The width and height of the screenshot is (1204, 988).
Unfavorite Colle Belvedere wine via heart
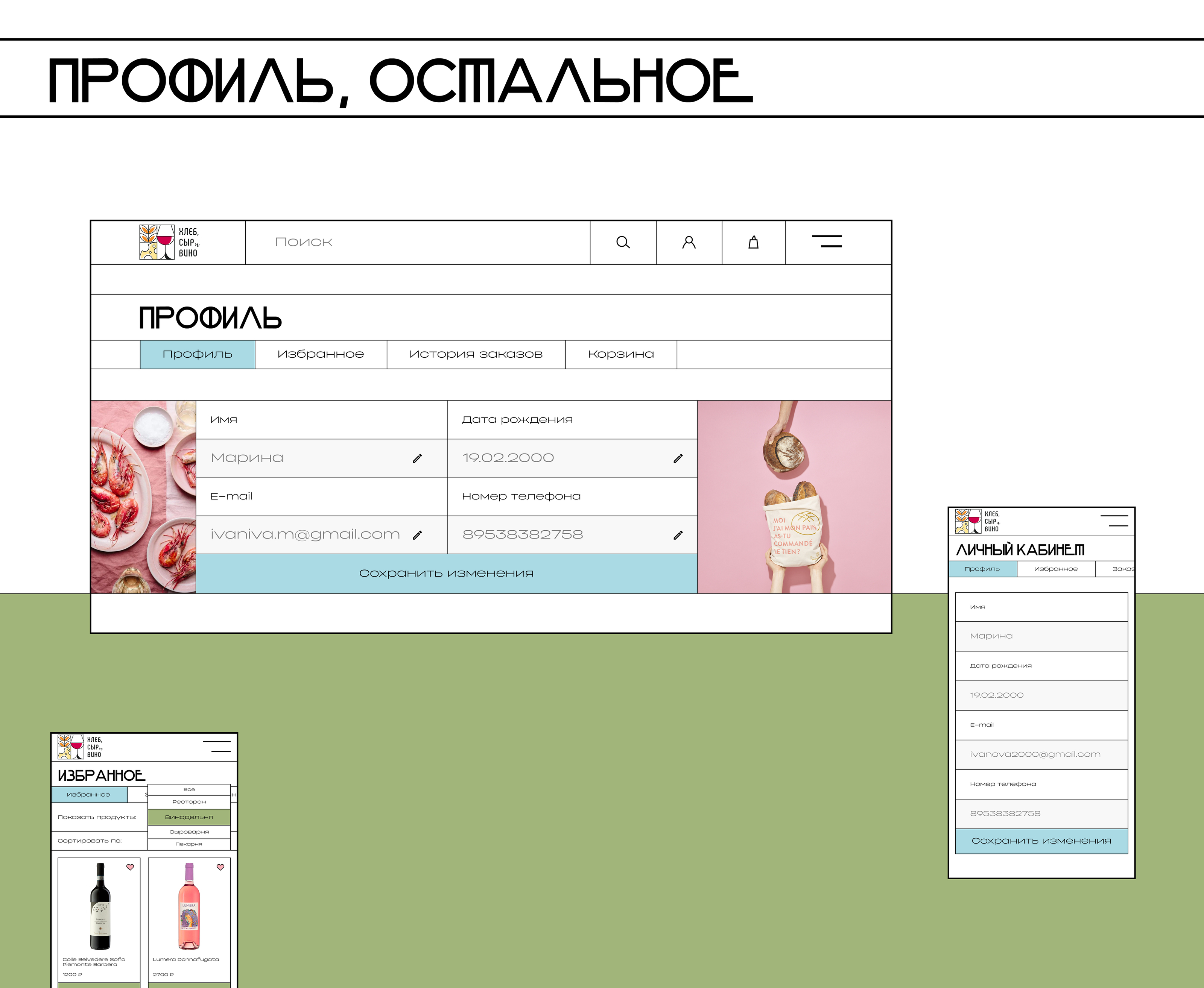tap(130, 867)
